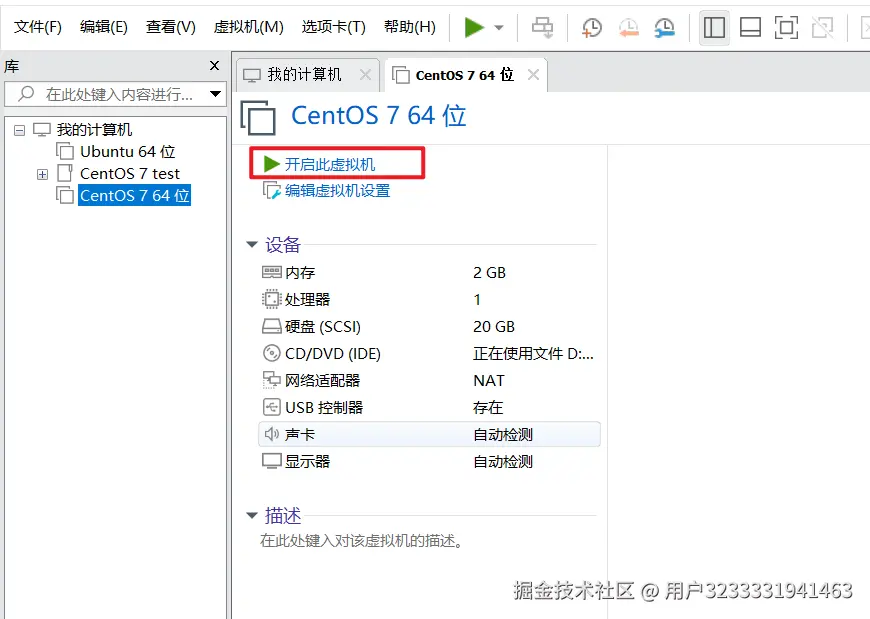Select the CD/DVD (IDE) device row
This screenshot has height=619, width=870.
pos(429,353)
